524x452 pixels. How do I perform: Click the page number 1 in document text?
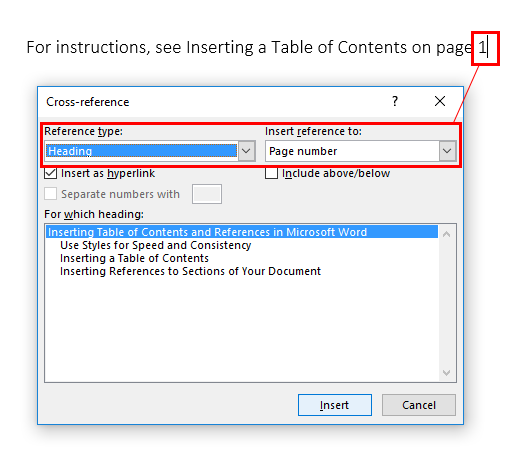[x=482, y=47]
